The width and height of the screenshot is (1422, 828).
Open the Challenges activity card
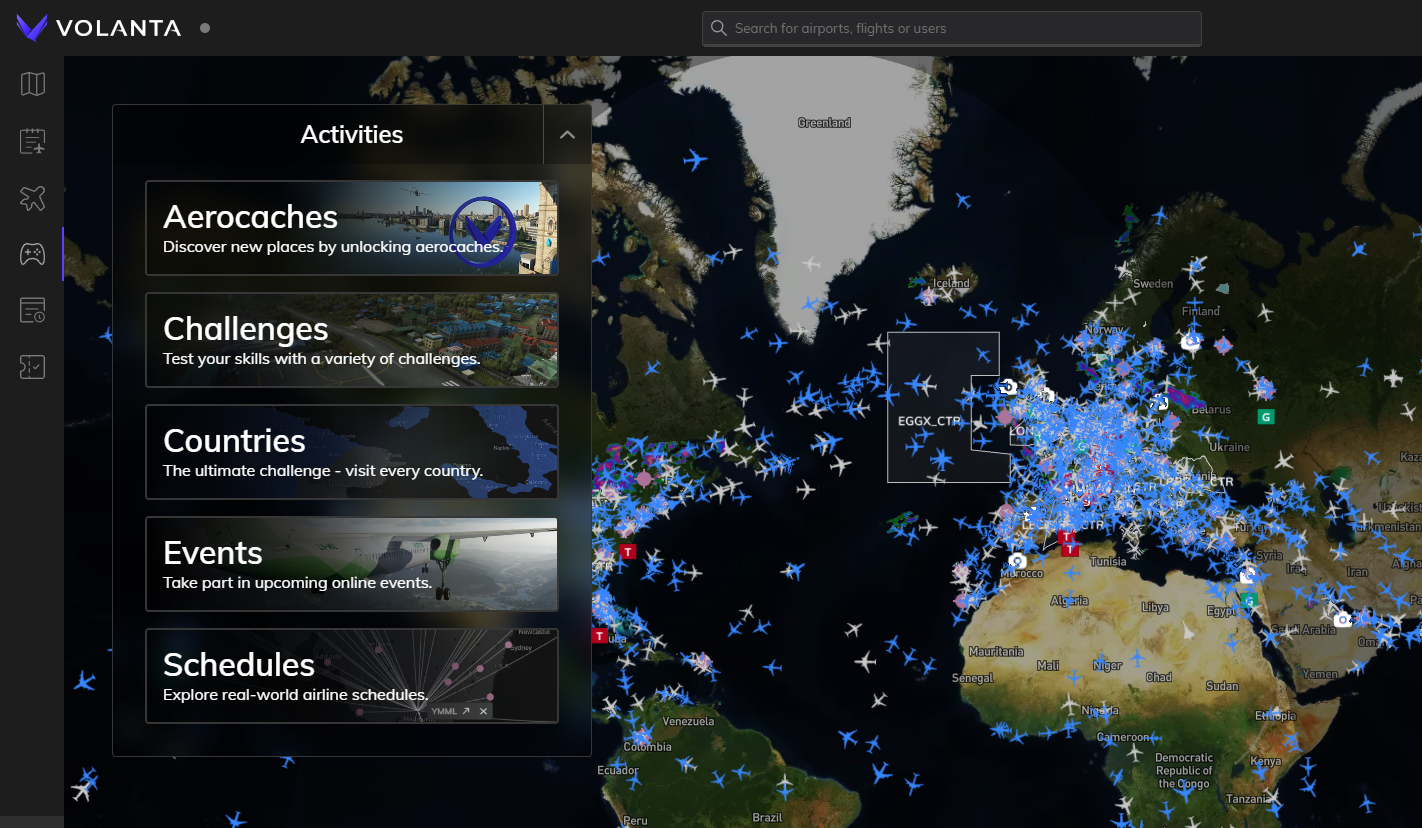pyautogui.click(x=352, y=340)
